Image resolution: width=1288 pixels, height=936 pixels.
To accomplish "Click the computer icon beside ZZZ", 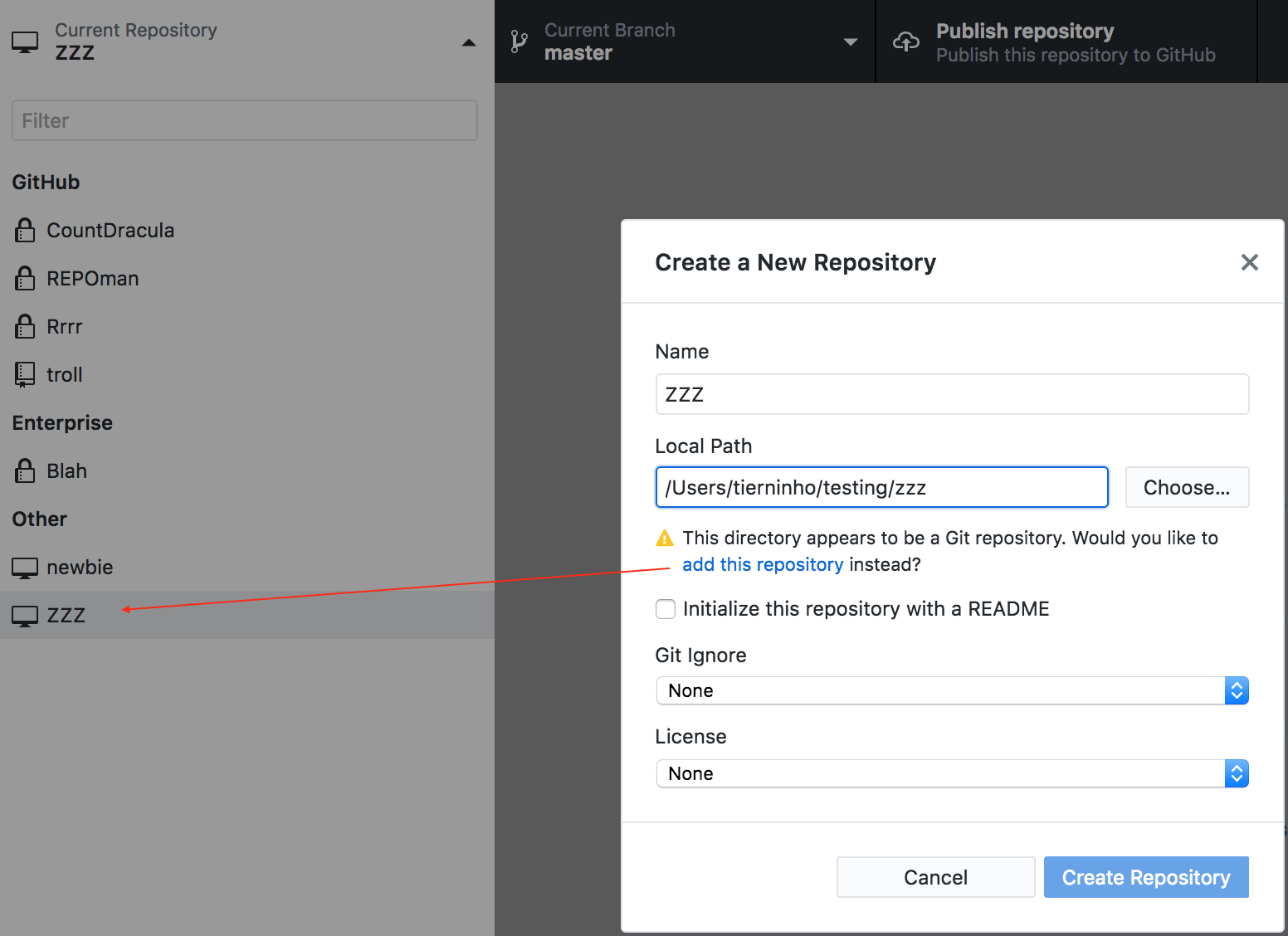I will 24,615.
